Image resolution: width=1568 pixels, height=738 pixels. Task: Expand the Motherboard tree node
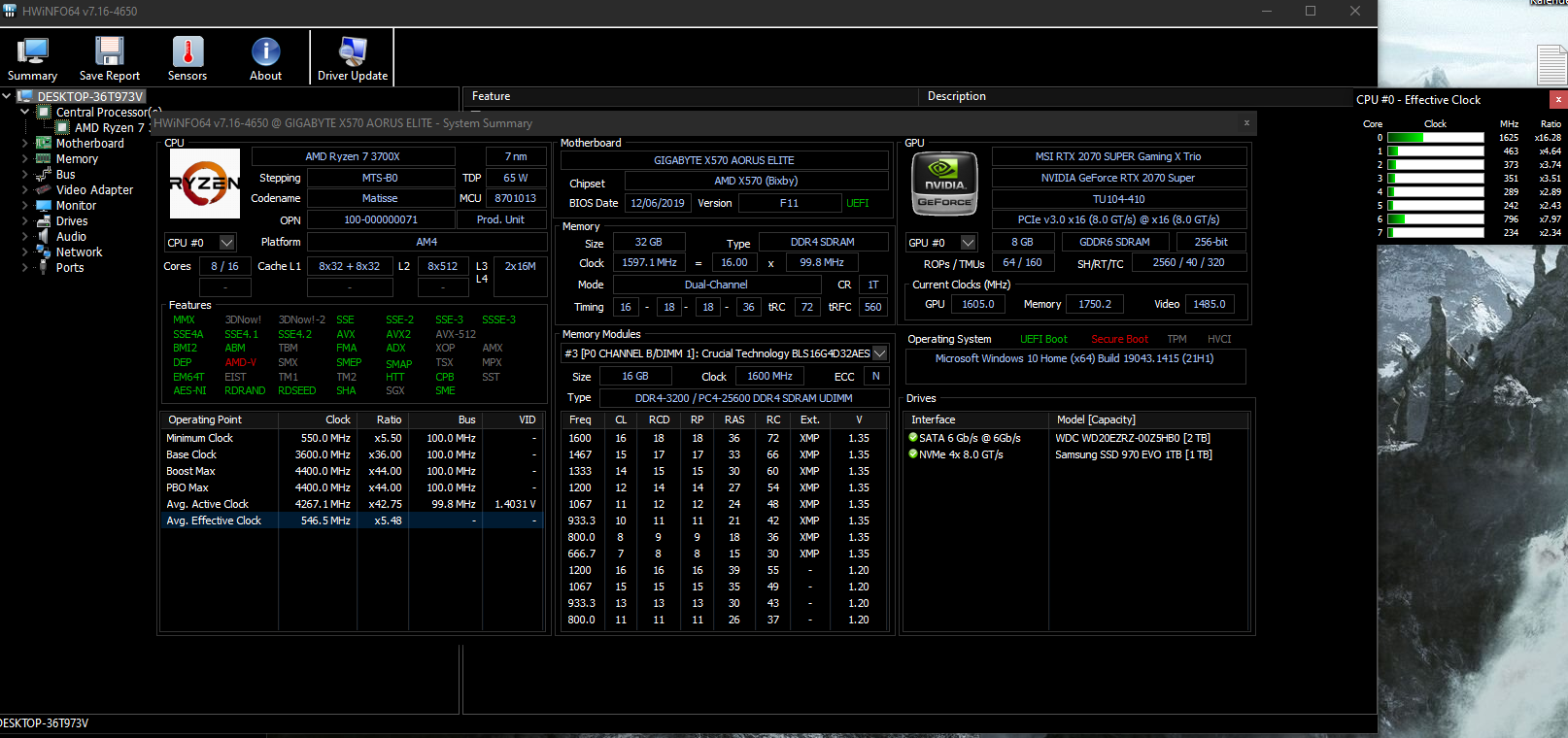pyautogui.click(x=25, y=143)
